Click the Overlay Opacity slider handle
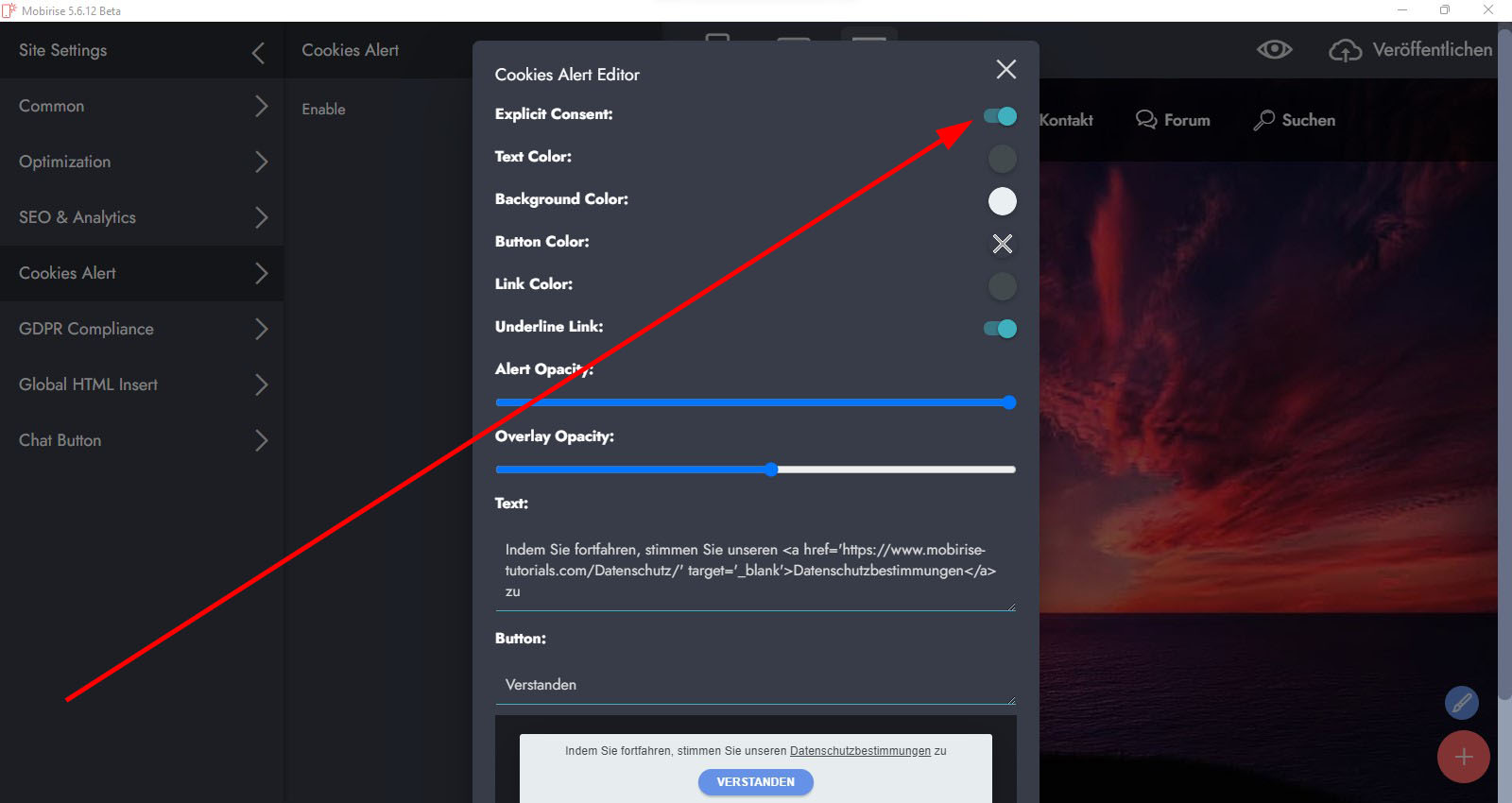This screenshot has width=1512, height=803. click(771, 470)
